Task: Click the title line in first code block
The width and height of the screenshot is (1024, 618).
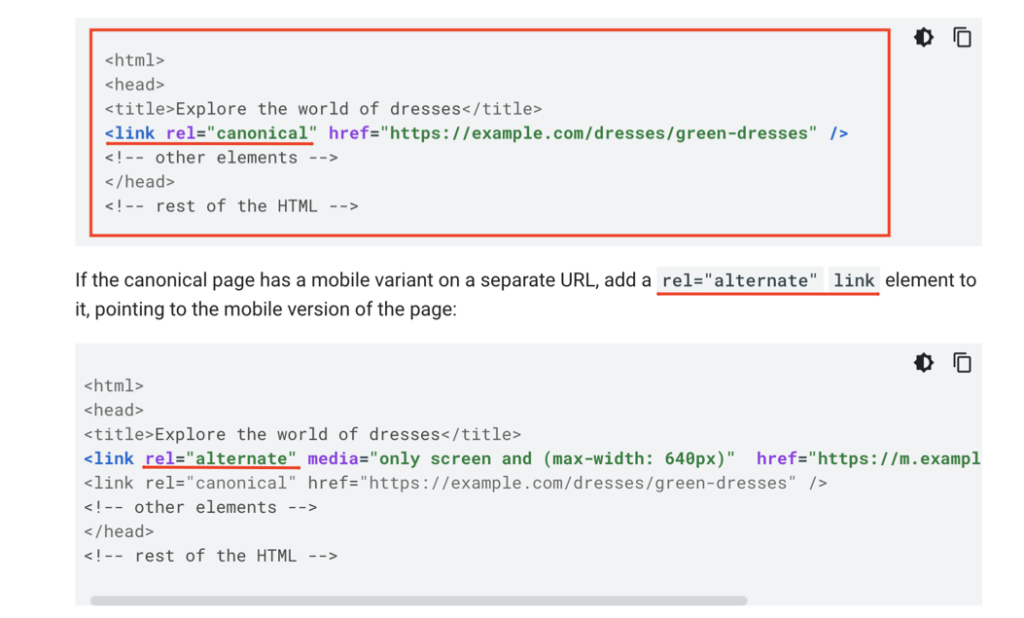Action: pos(323,109)
